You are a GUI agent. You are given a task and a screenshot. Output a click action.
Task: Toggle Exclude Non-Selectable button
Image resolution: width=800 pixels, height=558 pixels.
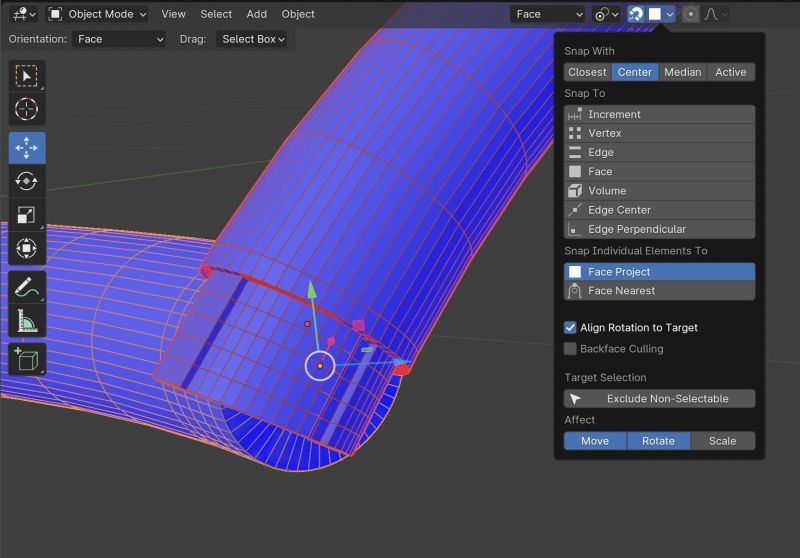click(x=659, y=399)
